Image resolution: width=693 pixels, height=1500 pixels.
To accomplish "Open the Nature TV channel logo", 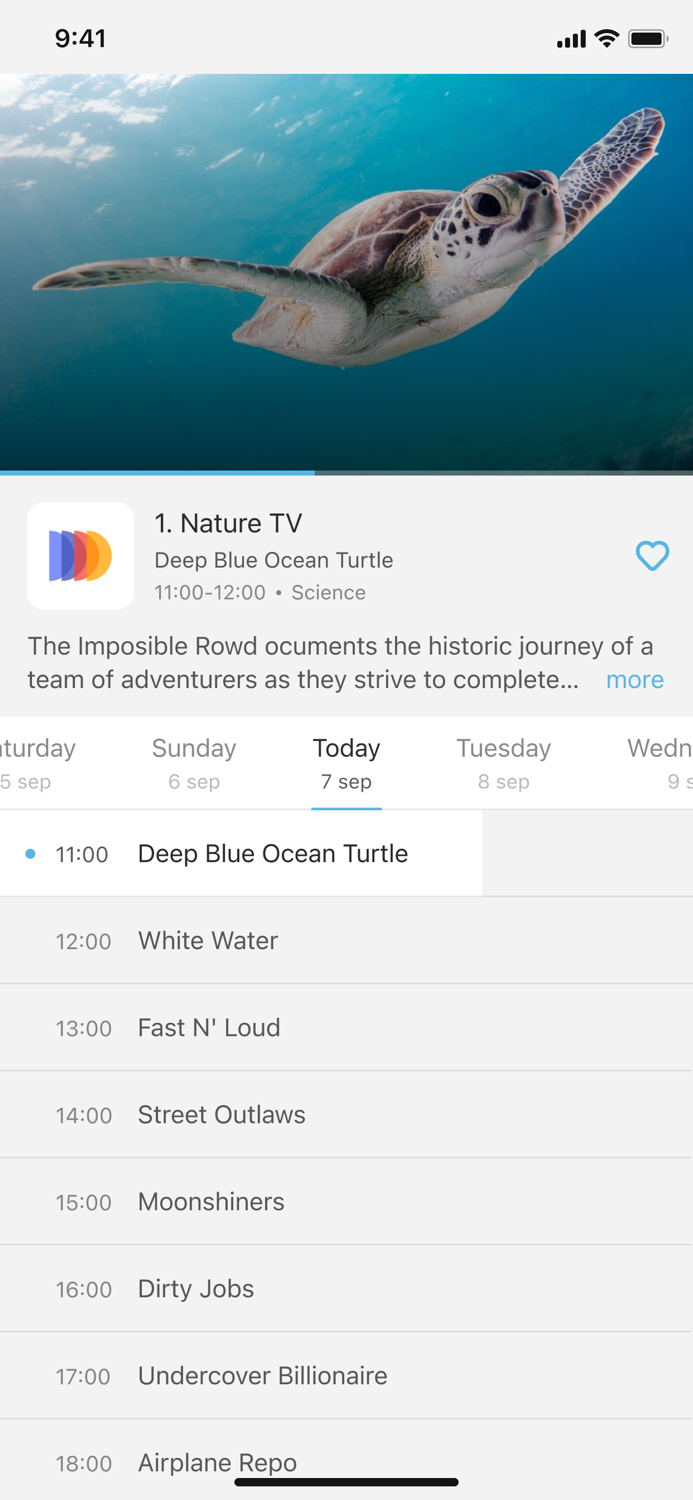I will point(81,556).
